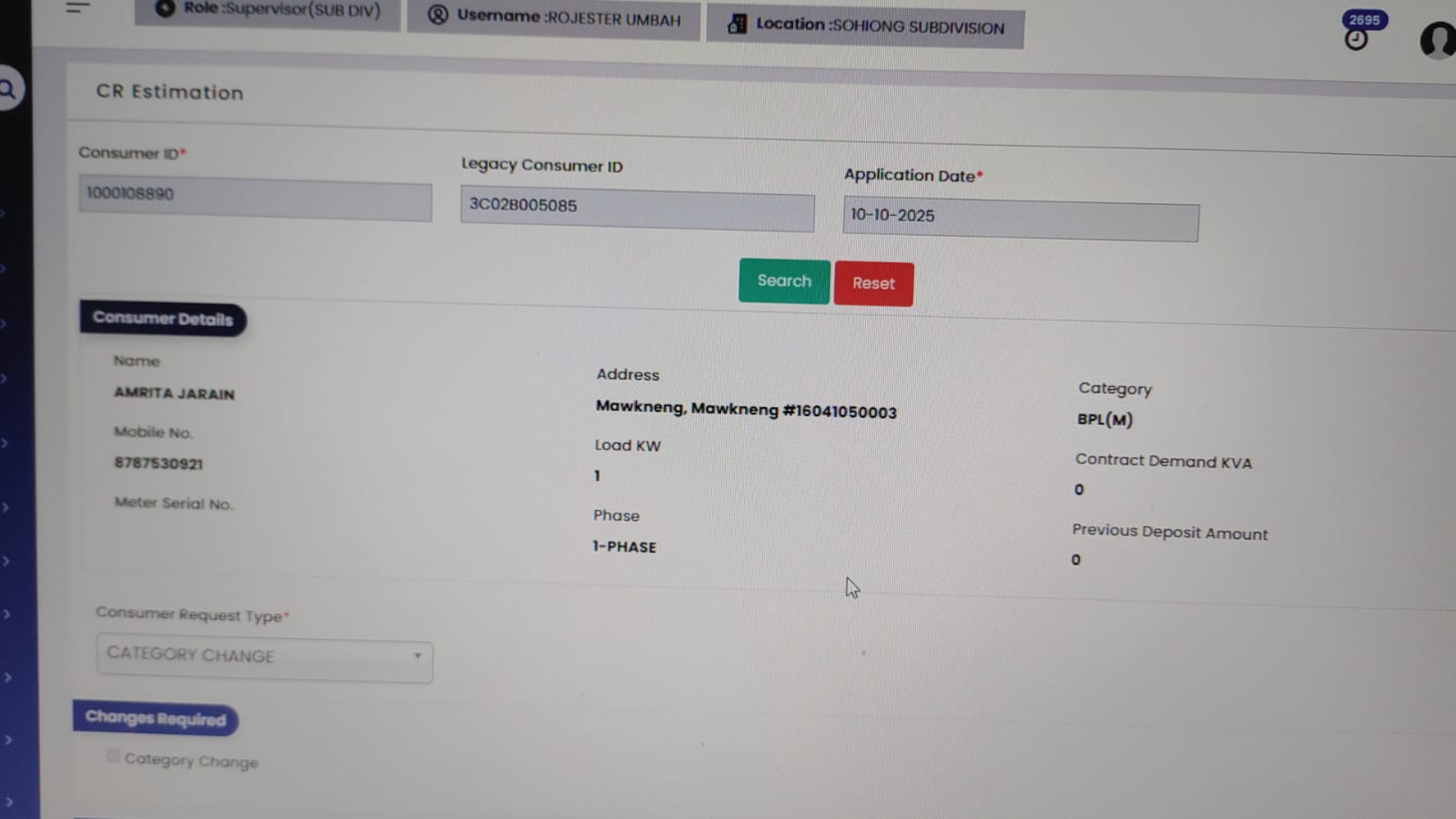Open the profile avatar icon
This screenshot has height=819, width=1456.
click(1438, 40)
